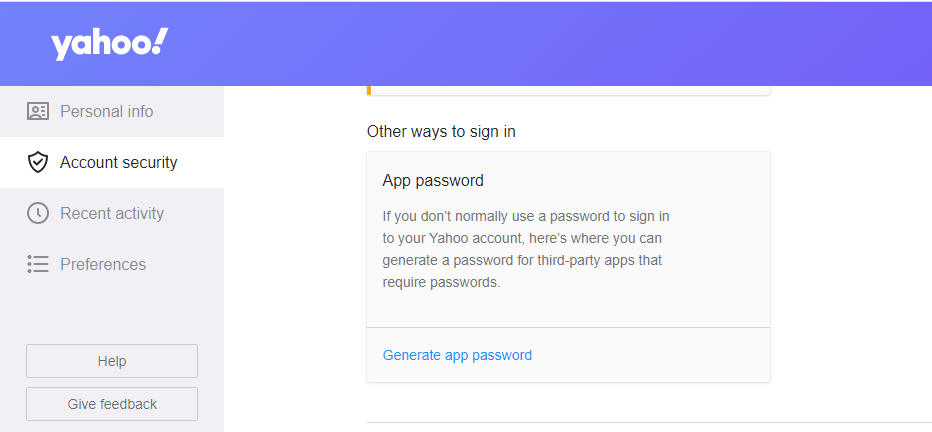Open the Give feedback button

112,404
